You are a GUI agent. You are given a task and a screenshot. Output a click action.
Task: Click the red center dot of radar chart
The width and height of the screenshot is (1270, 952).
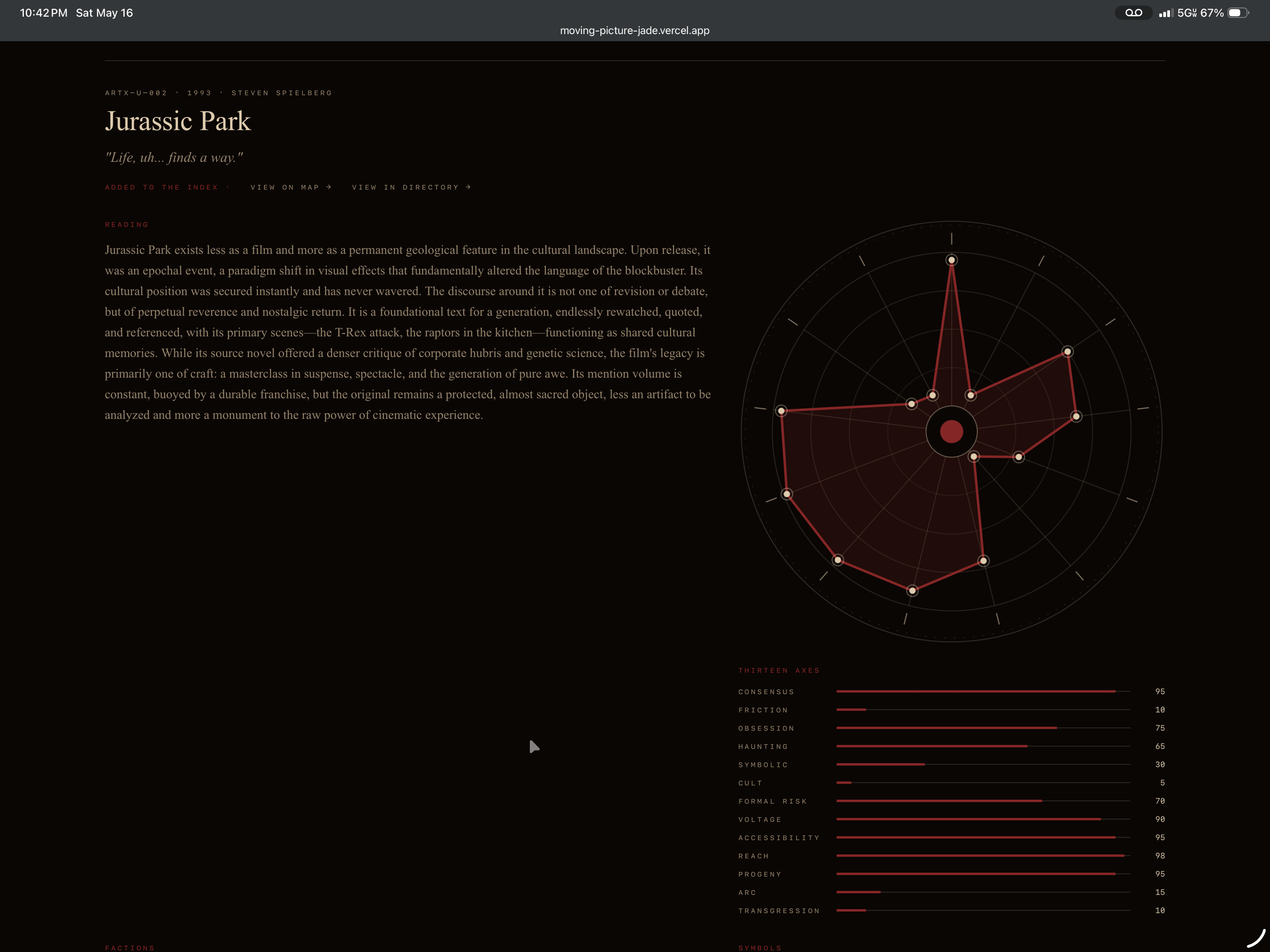coord(951,432)
